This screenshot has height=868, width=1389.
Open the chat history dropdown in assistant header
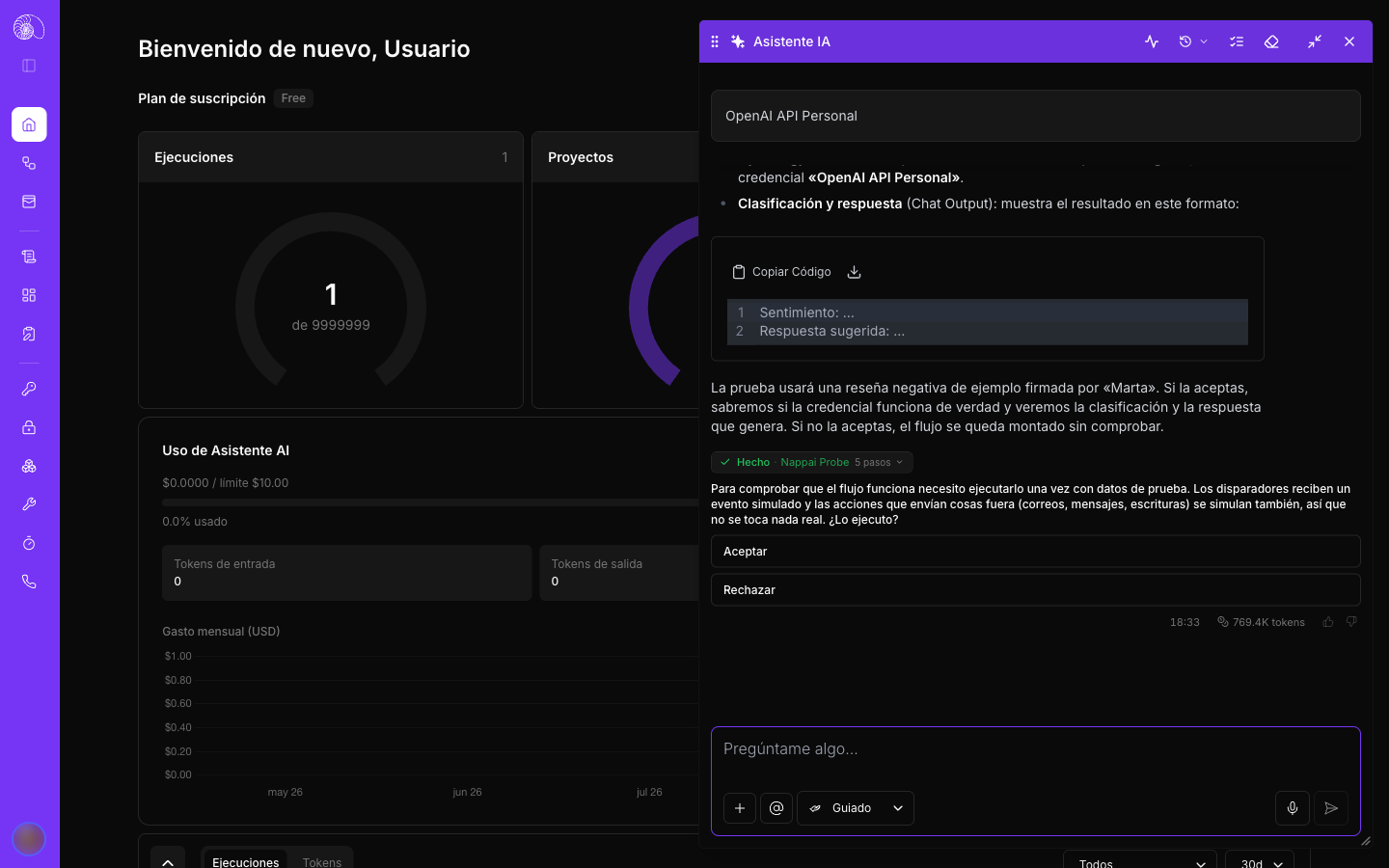click(1193, 41)
